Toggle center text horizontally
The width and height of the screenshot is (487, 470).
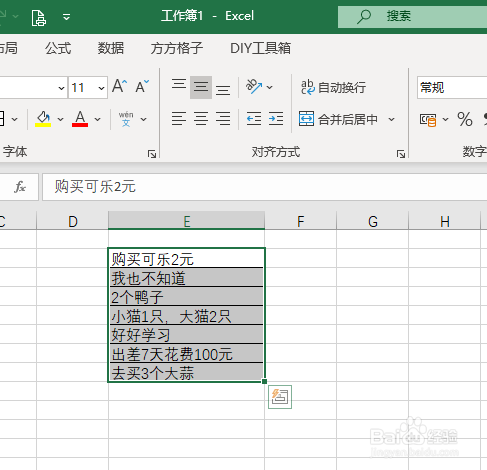click(201, 119)
